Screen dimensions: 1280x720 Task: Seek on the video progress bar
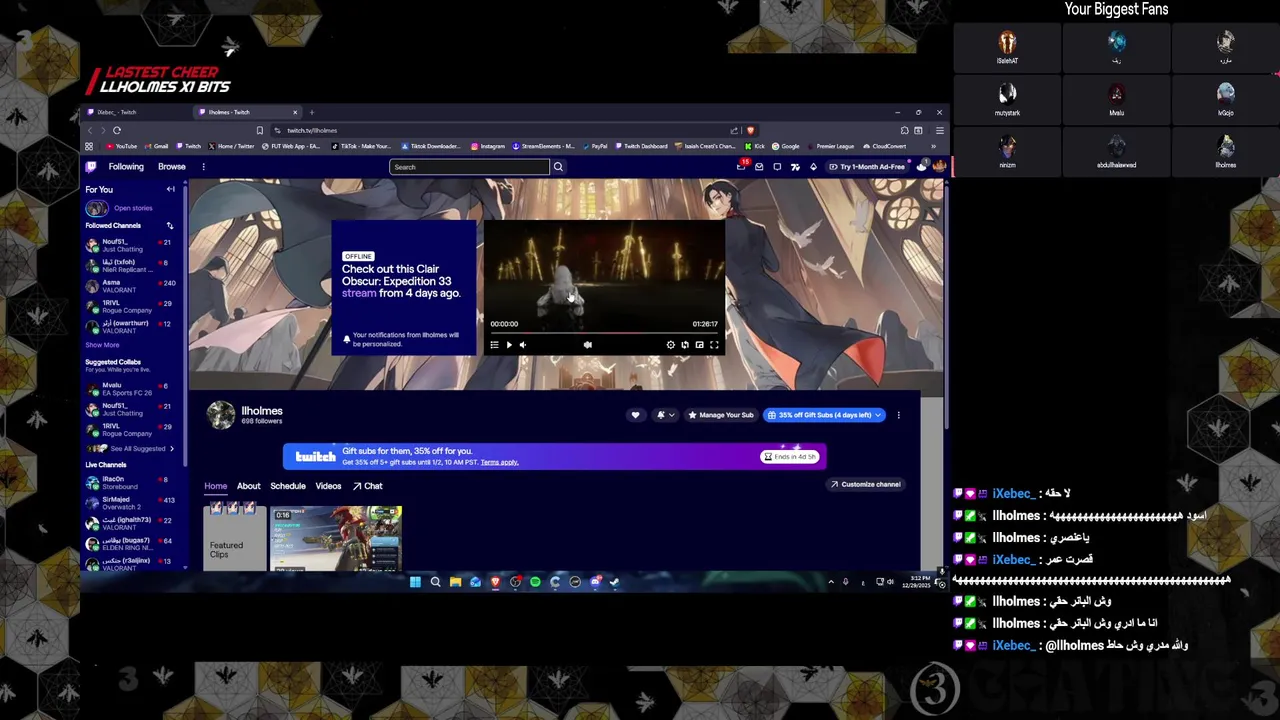coord(604,333)
